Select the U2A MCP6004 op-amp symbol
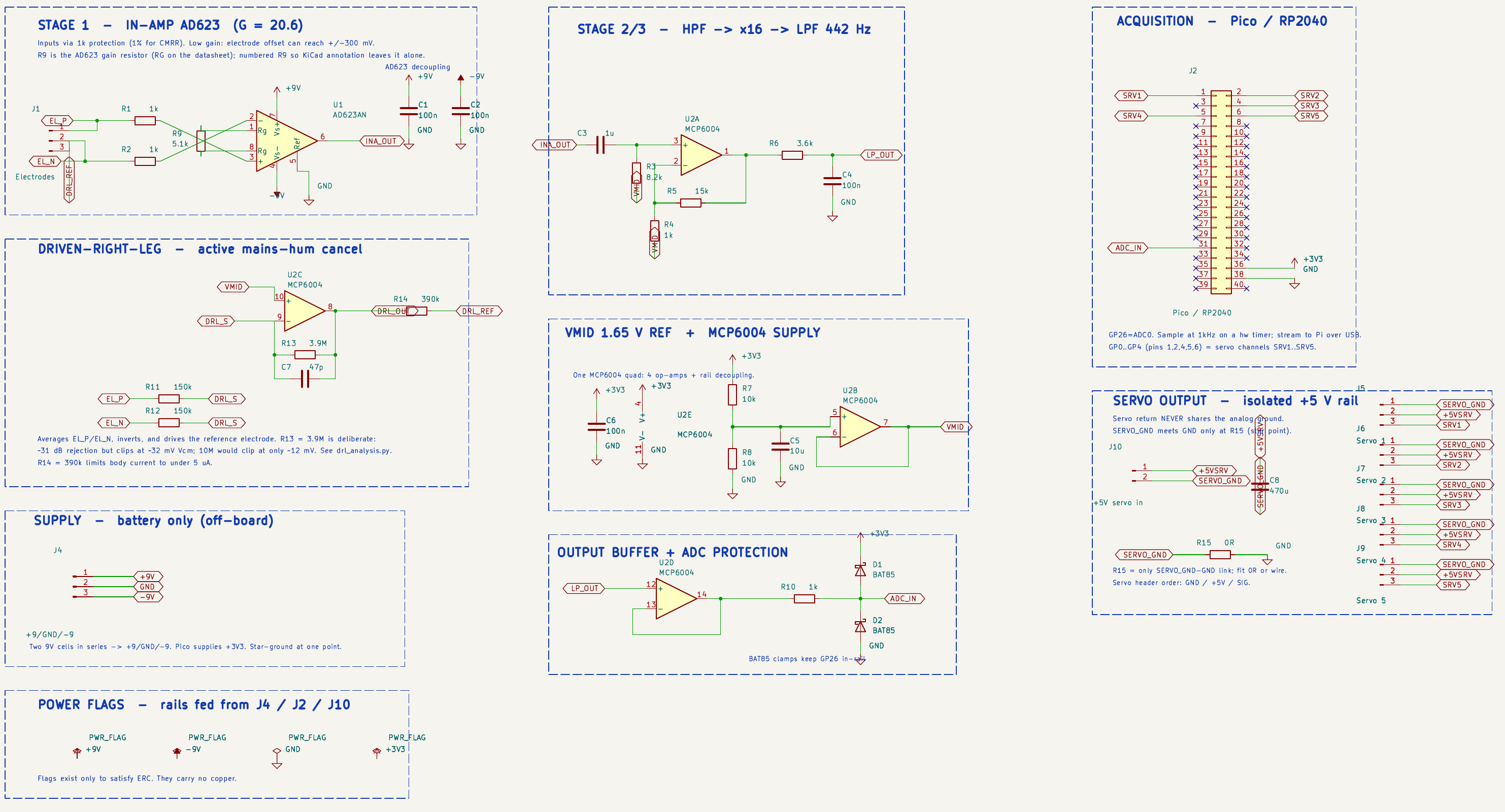The width and height of the screenshot is (1505, 812). 701,155
